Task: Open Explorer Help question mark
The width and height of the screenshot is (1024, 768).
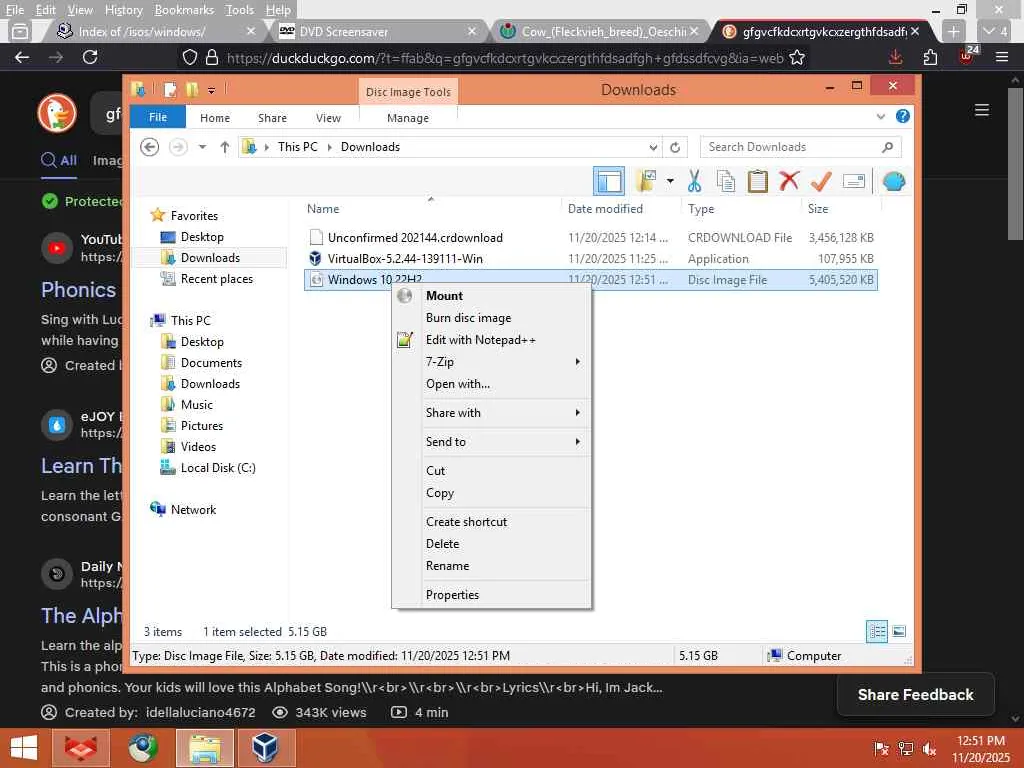Action: [903, 116]
